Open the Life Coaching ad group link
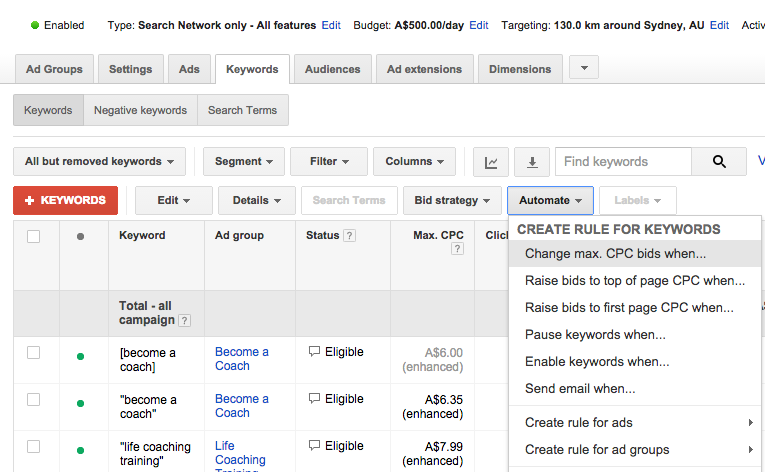Image resolution: width=765 pixels, height=472 pixels. 240,455
